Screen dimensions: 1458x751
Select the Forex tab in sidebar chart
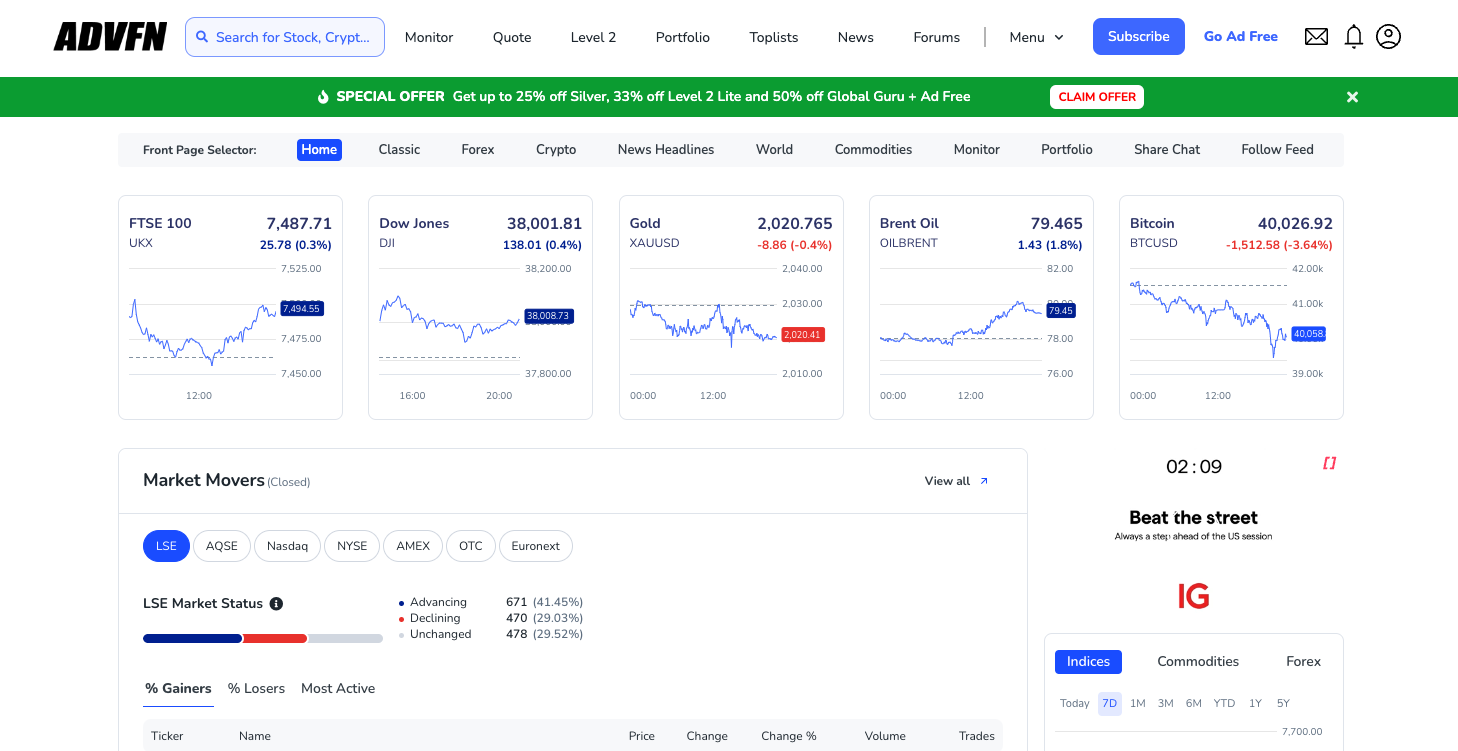(1303, 661)
